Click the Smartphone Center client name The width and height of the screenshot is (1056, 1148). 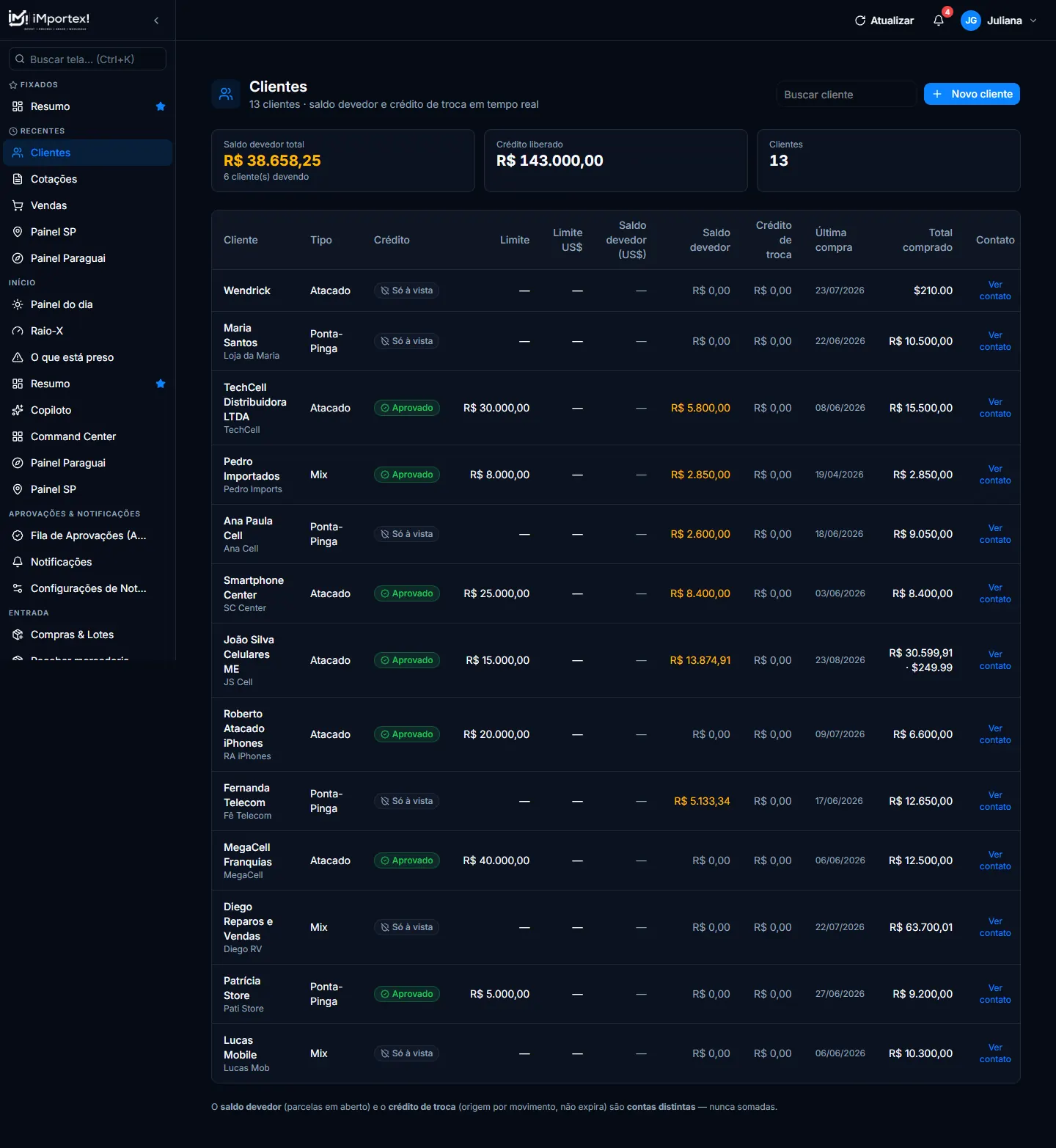[254, 588]
